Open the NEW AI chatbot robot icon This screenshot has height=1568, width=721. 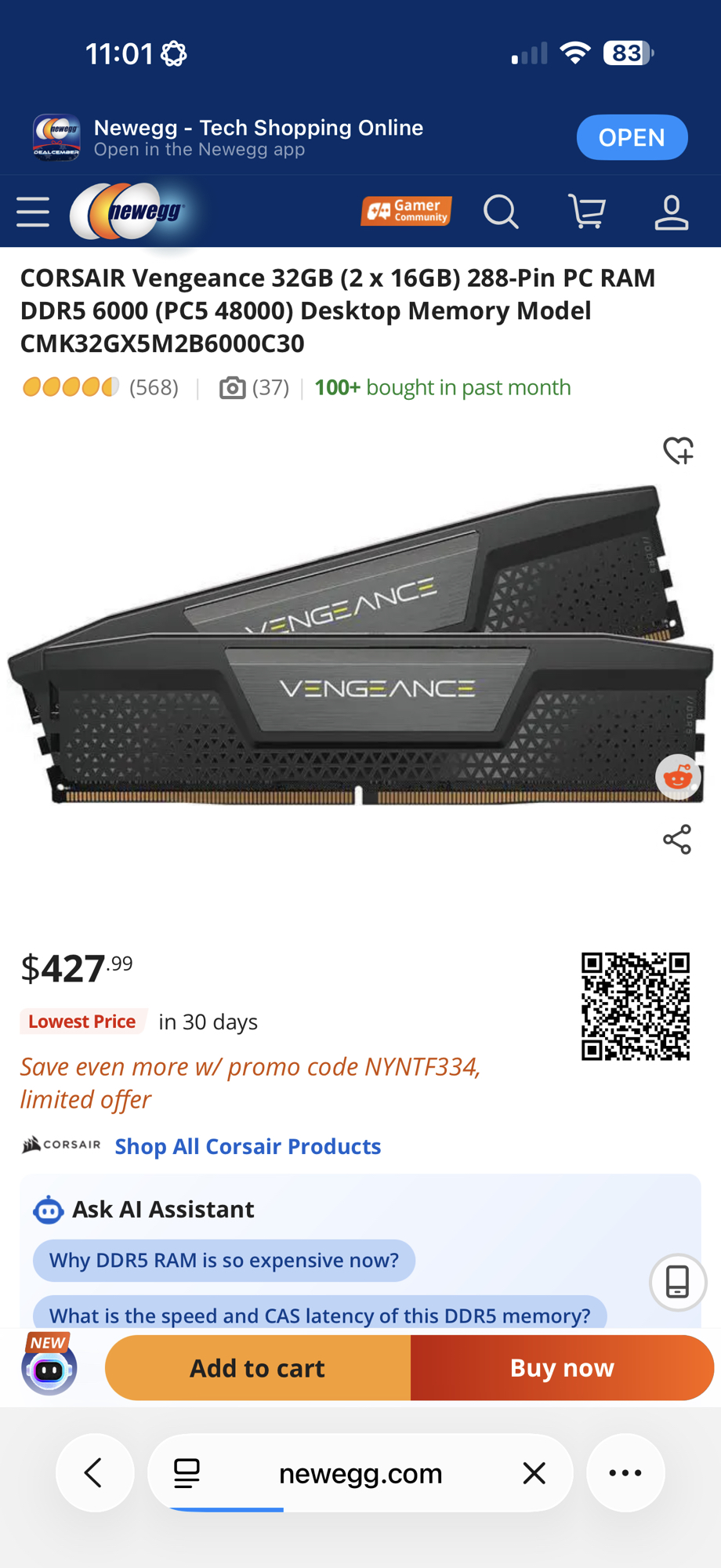49,1366
